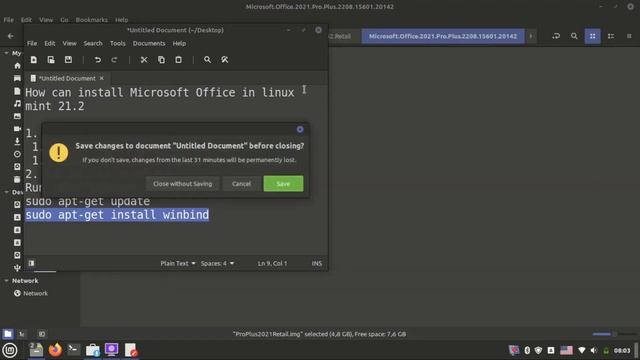640x360 pixels.
Task: Click the save document toolbar icon
Action: (68, 60)
